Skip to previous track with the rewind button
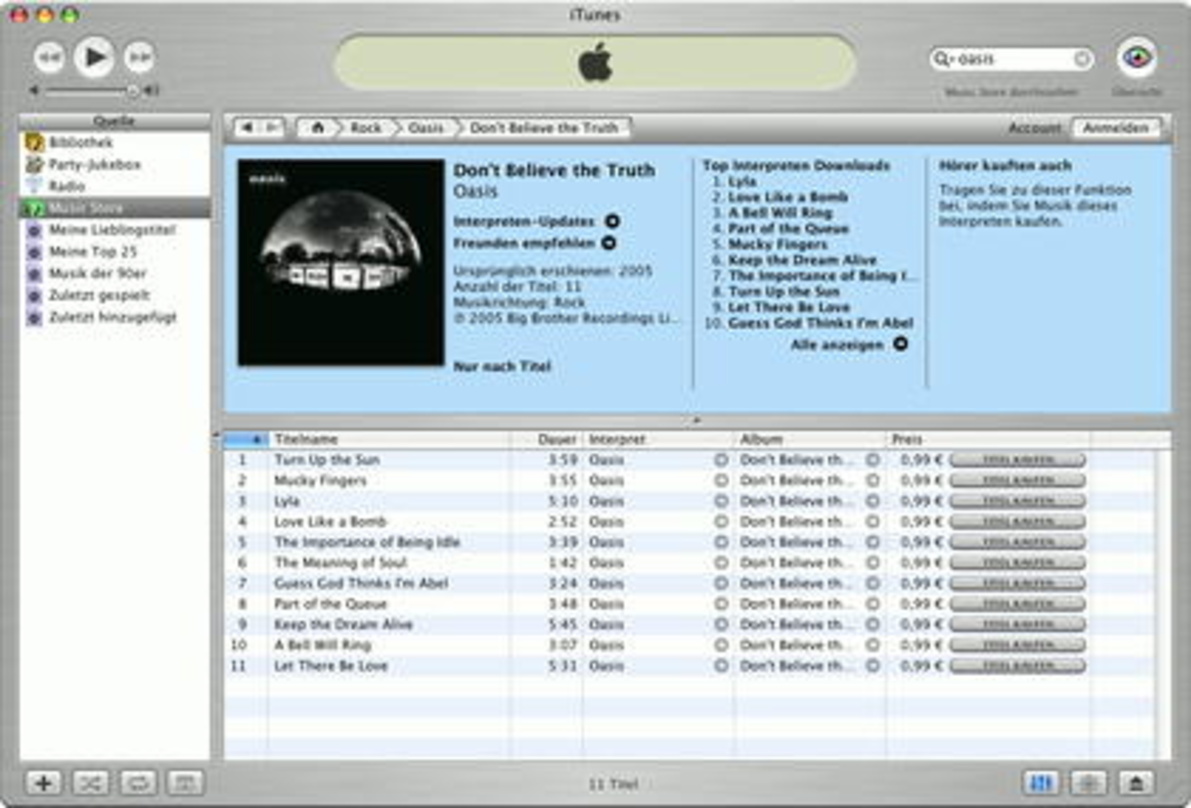 click(49, 58)
